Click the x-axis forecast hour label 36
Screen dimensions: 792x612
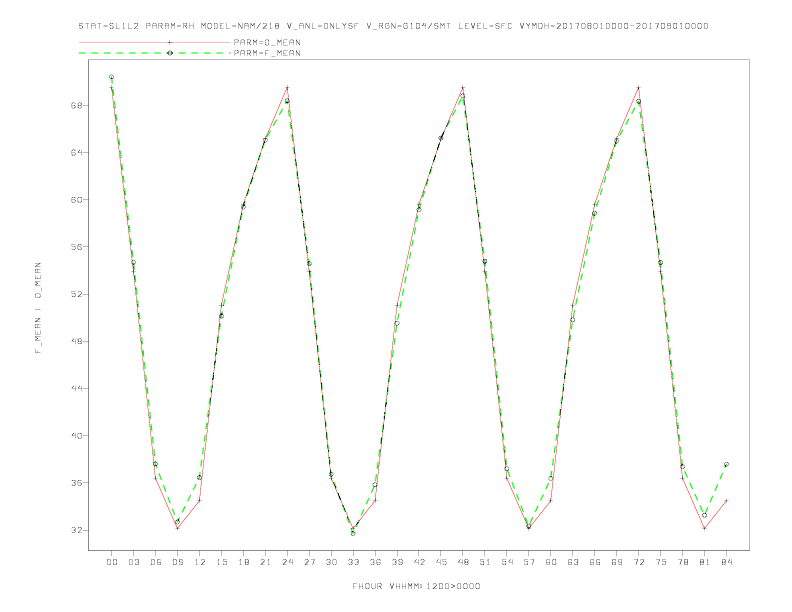click(375, 562)
